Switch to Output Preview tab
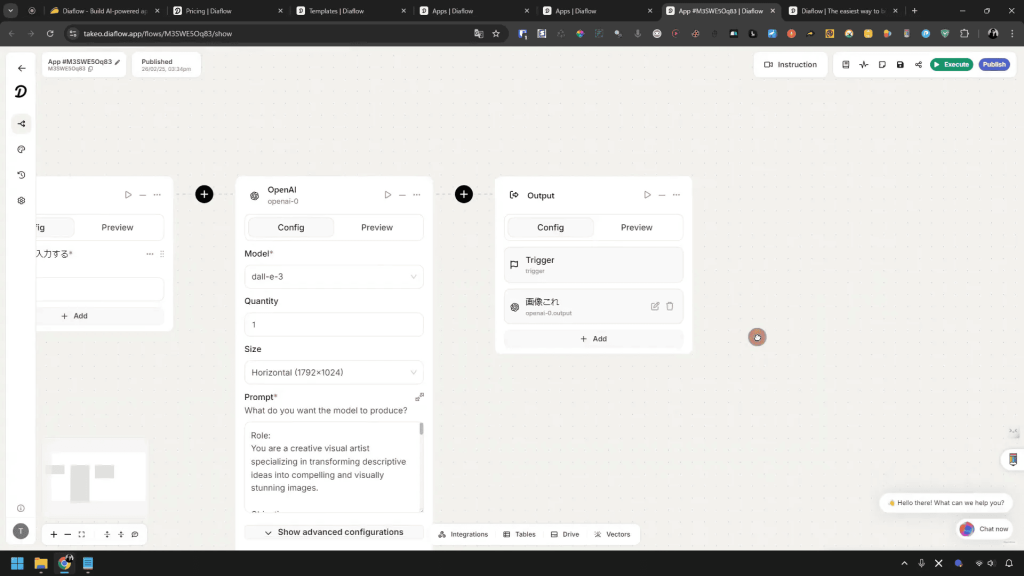The width and height of the screenshot is (1024, 576). (636, 227)
